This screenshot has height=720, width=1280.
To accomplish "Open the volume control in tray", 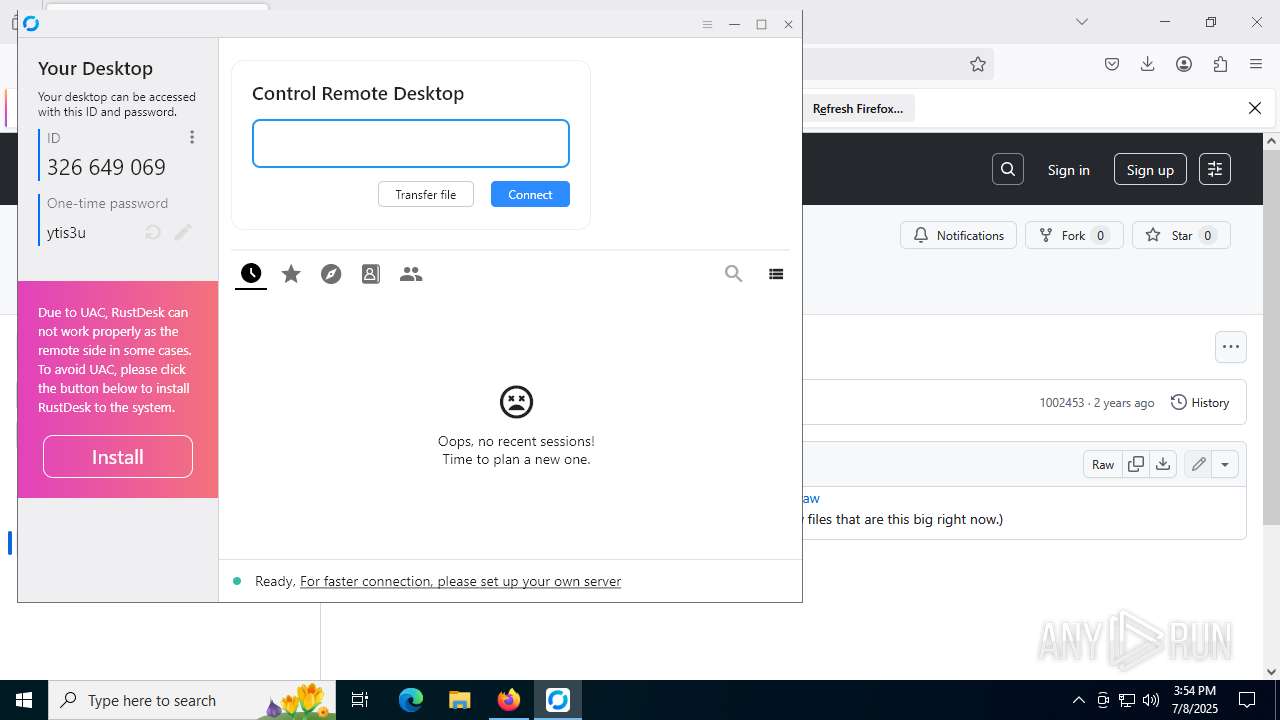I will (x=1151, y=700).
